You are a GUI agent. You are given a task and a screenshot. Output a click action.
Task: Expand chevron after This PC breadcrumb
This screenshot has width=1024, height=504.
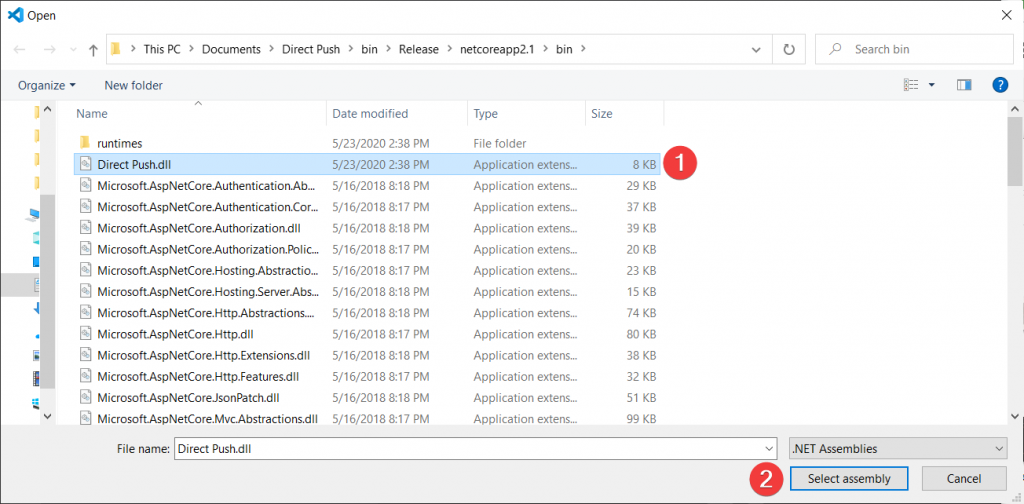pos(191,50)
